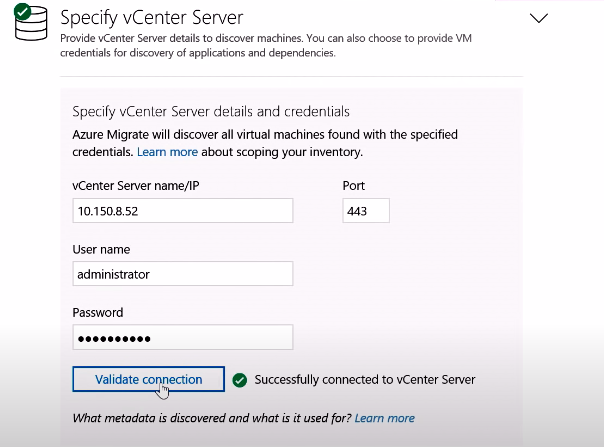Click the 'User name' label
Image resolution: width=604 pixels, height=447 pixels.
click(x=101, y=249)
